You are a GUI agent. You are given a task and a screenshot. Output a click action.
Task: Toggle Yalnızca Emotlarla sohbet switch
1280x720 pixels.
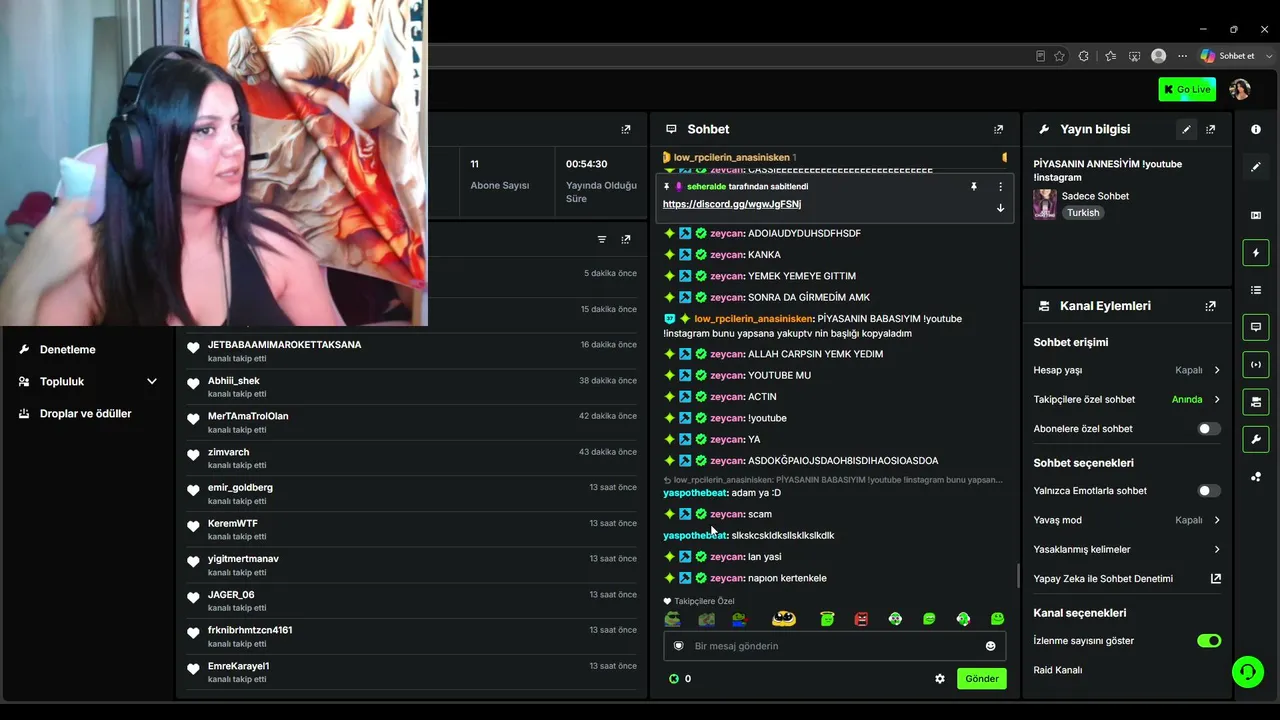click(x=1209, y=491)
